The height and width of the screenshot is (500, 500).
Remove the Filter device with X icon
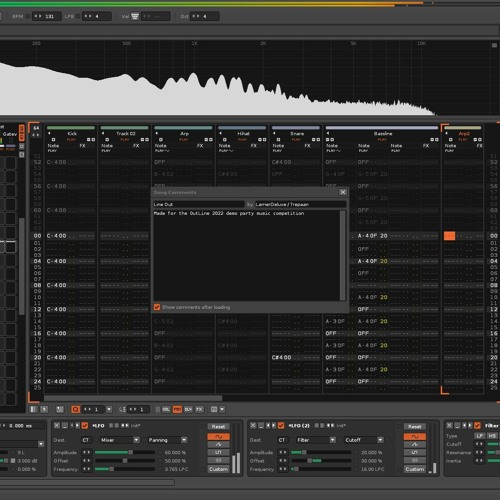click(449, 425)
